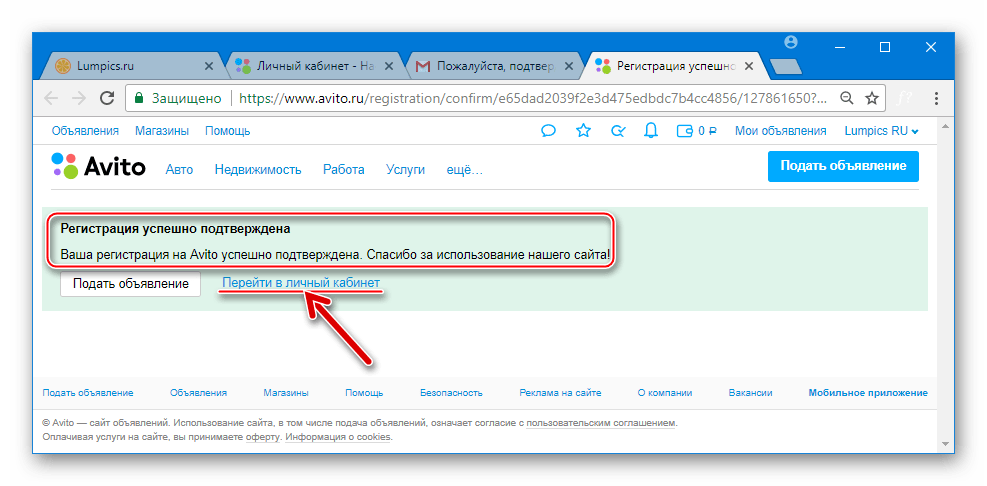The width and height of the screenshot is (987, 486).
Task: Click the Регистрация успешно подтверждена heading
Action: click(175, 229)
